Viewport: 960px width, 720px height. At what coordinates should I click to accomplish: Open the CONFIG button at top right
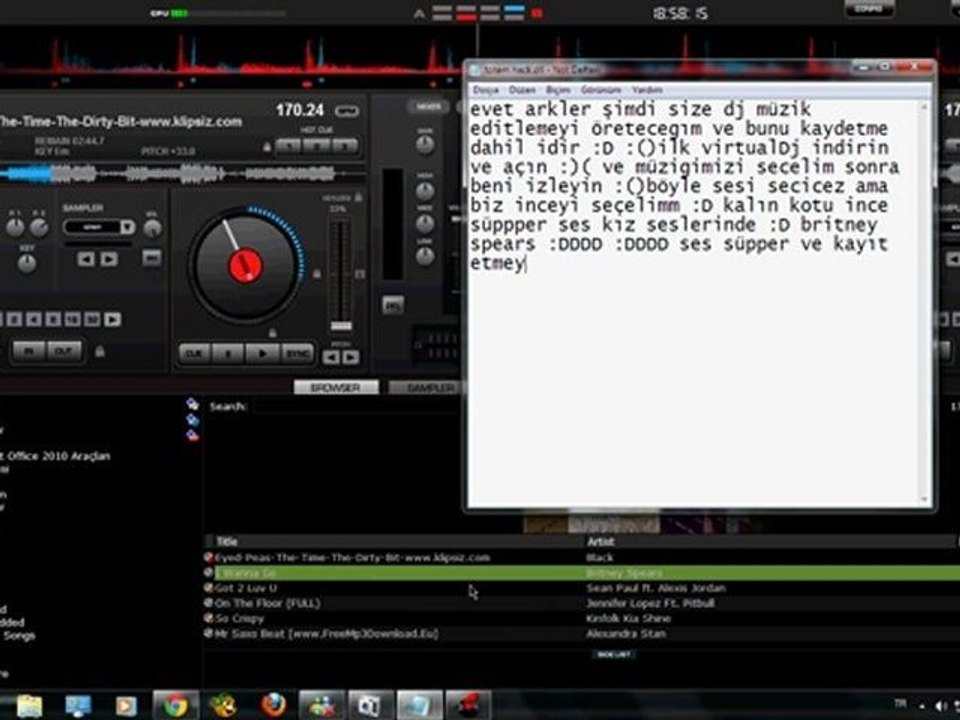[x=869, y=9]
